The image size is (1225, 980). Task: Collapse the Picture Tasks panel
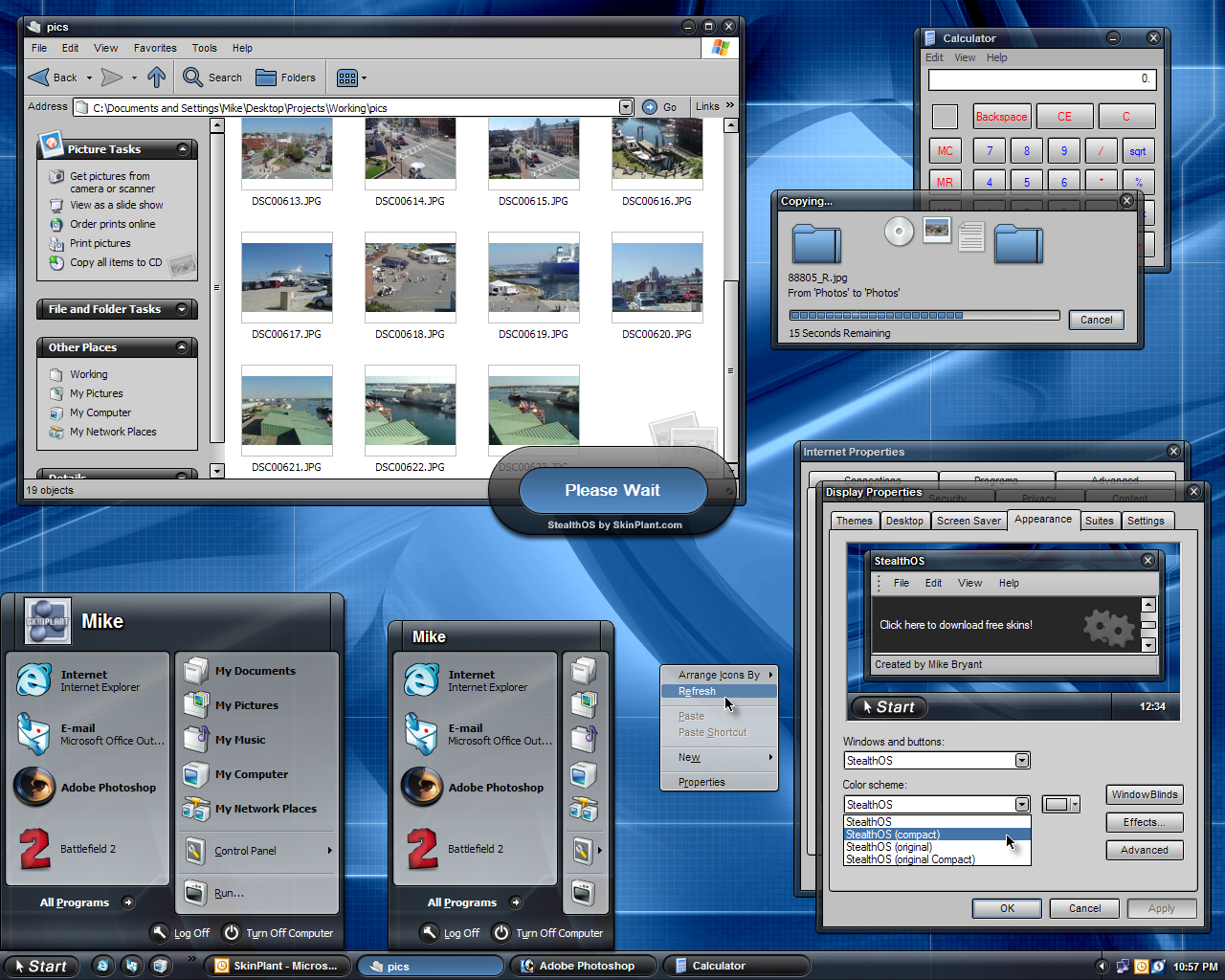[x=183, y=149]
